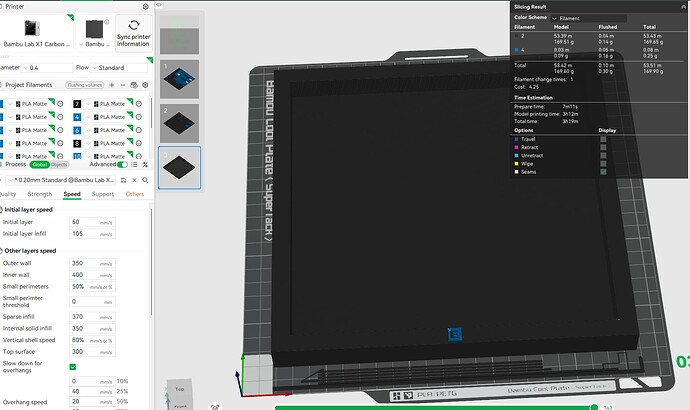
Task: Click compare presets icon beside Advanced
Action: coord(145,165)
